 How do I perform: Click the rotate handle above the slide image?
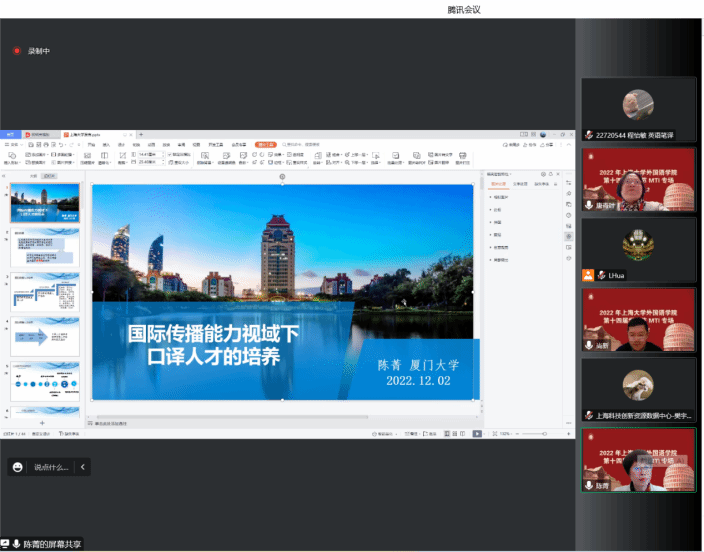[x=282, y=177]
